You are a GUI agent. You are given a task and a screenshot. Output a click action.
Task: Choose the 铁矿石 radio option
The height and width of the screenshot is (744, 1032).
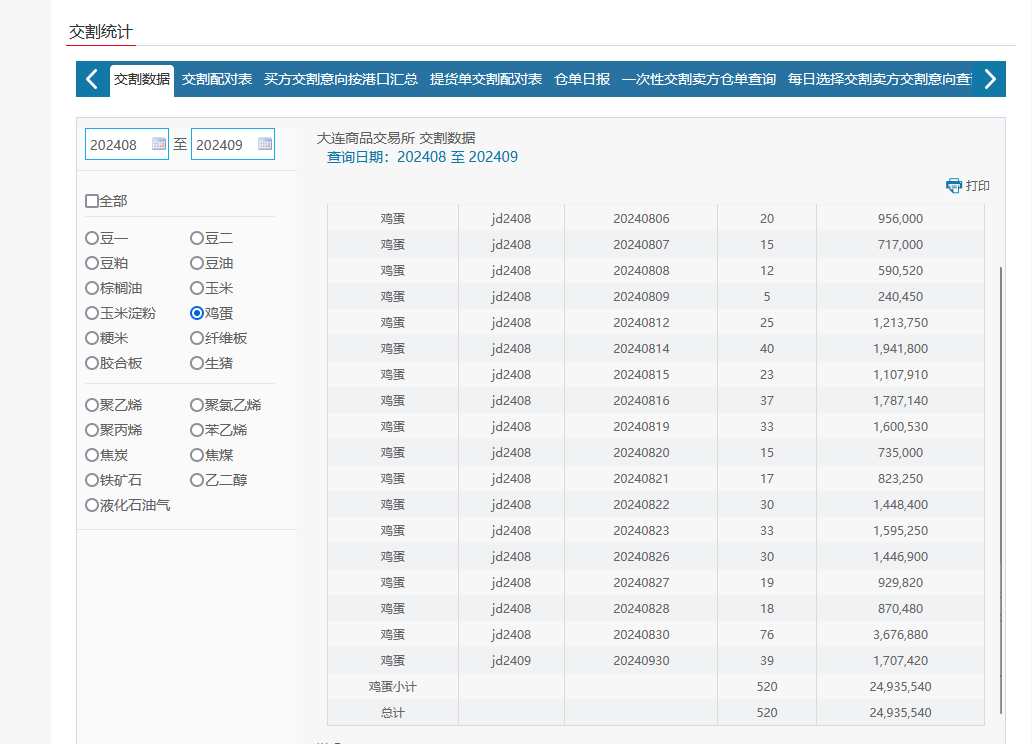(92, 480)
